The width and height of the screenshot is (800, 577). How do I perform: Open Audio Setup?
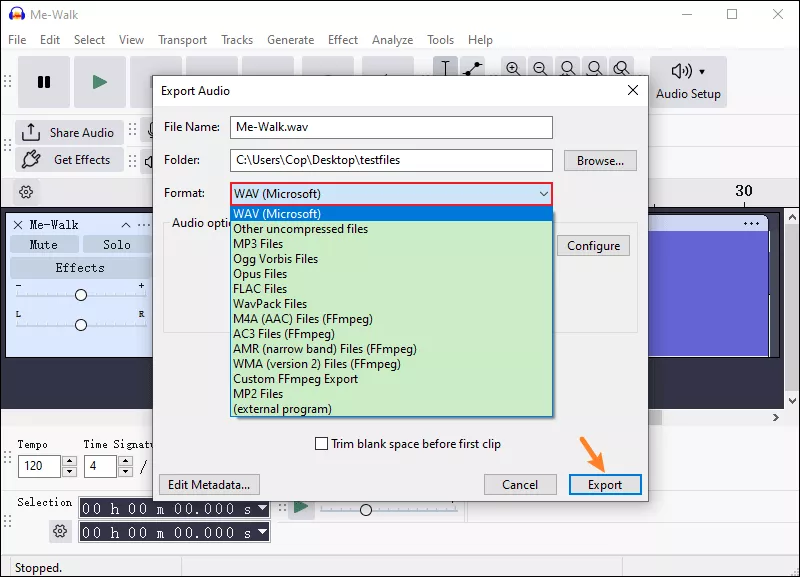point(688,82)
